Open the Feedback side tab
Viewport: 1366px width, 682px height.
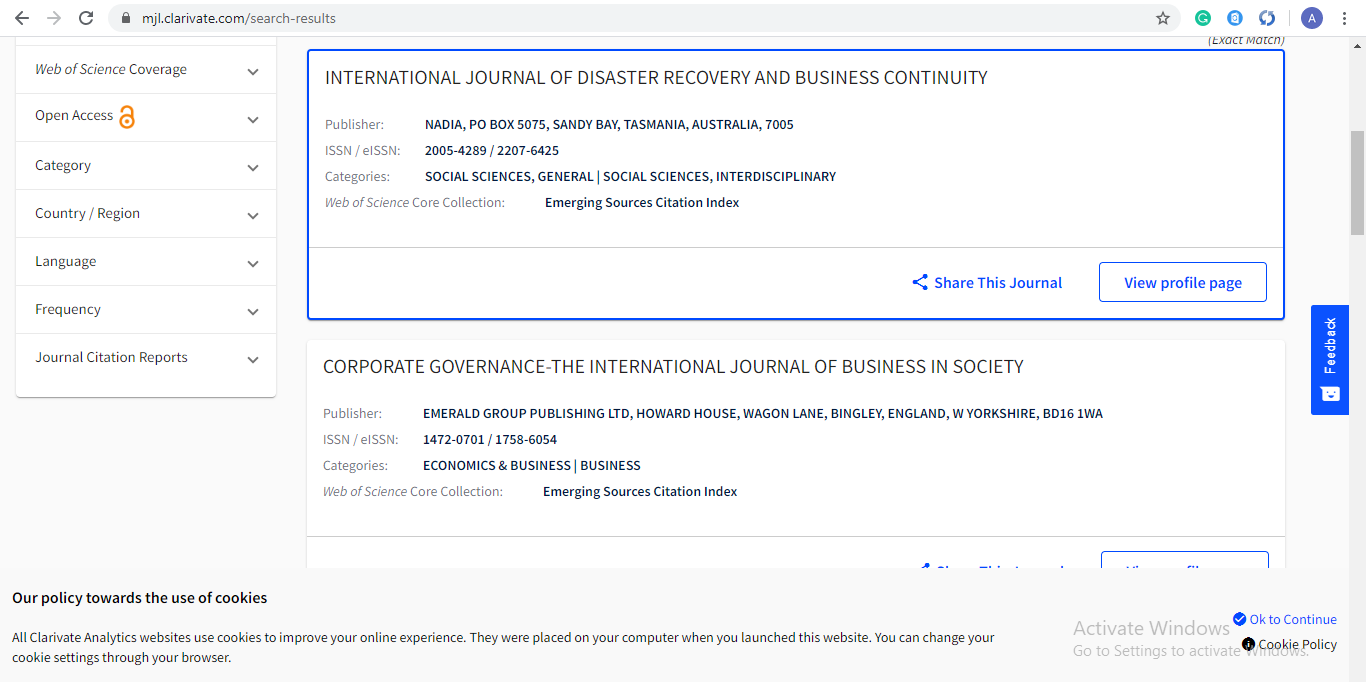pyautogui.click(x=1330, y=360)
